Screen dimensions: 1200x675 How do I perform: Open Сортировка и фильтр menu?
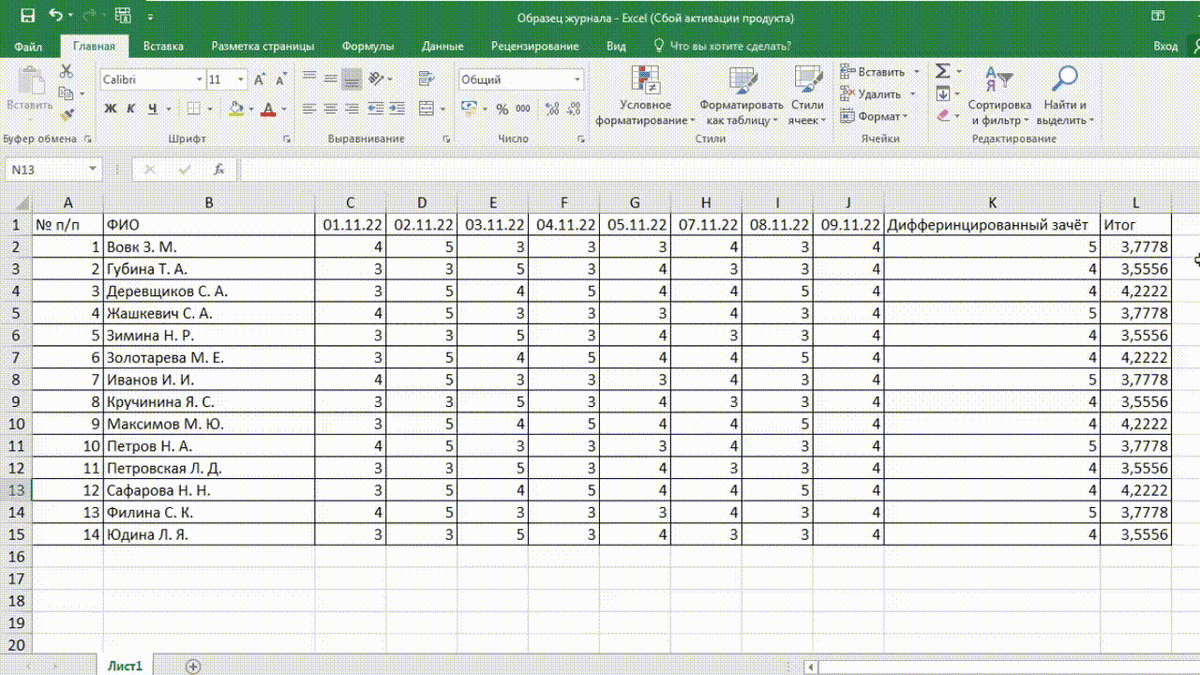click(x=999, y=96)
